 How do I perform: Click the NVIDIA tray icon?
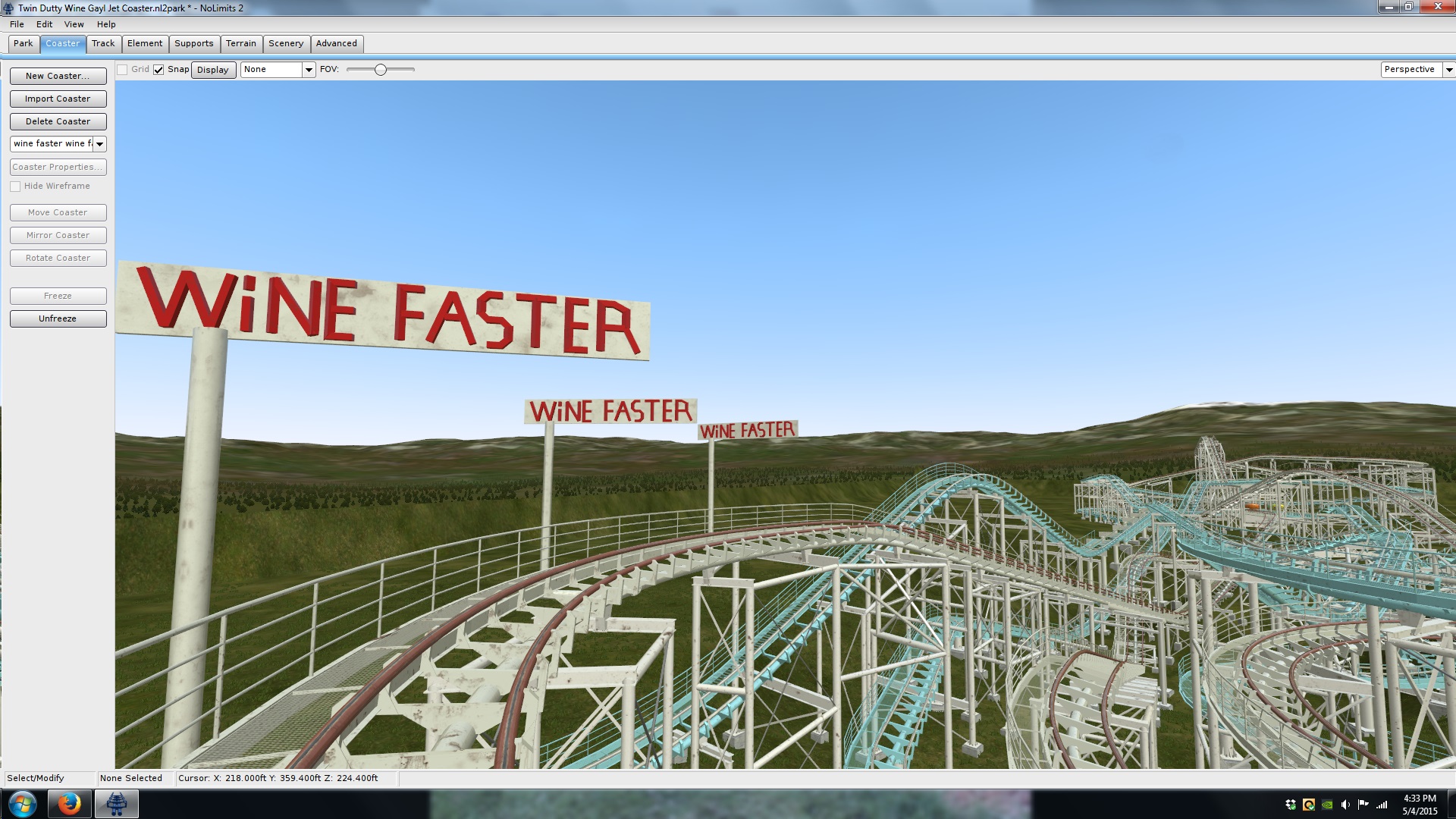click(x=1327, y=805)
